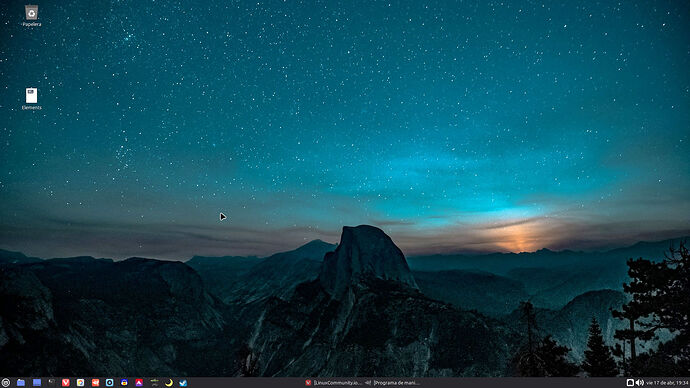Launch the blue circular media player icon
Viewport: 690px width, 388px height.
pos(110,383)
